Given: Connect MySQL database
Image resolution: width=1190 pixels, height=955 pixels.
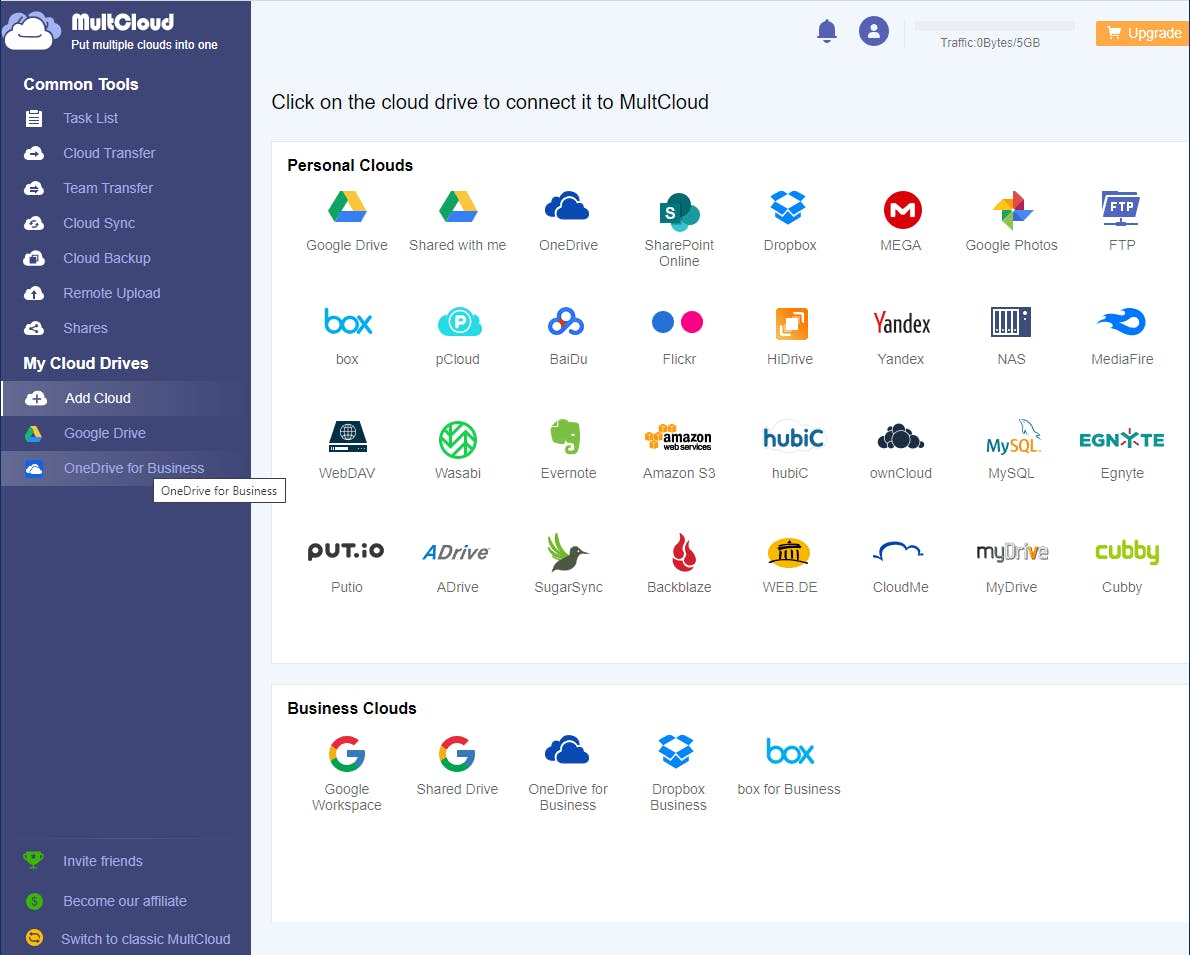Looking at the screenshot, I should tap(1011, 449).
